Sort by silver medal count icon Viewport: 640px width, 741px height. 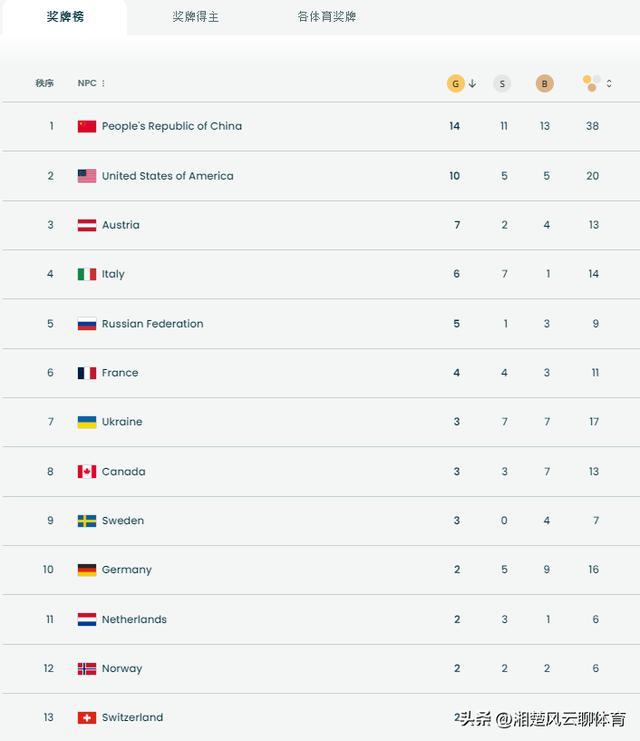(502, 84)
